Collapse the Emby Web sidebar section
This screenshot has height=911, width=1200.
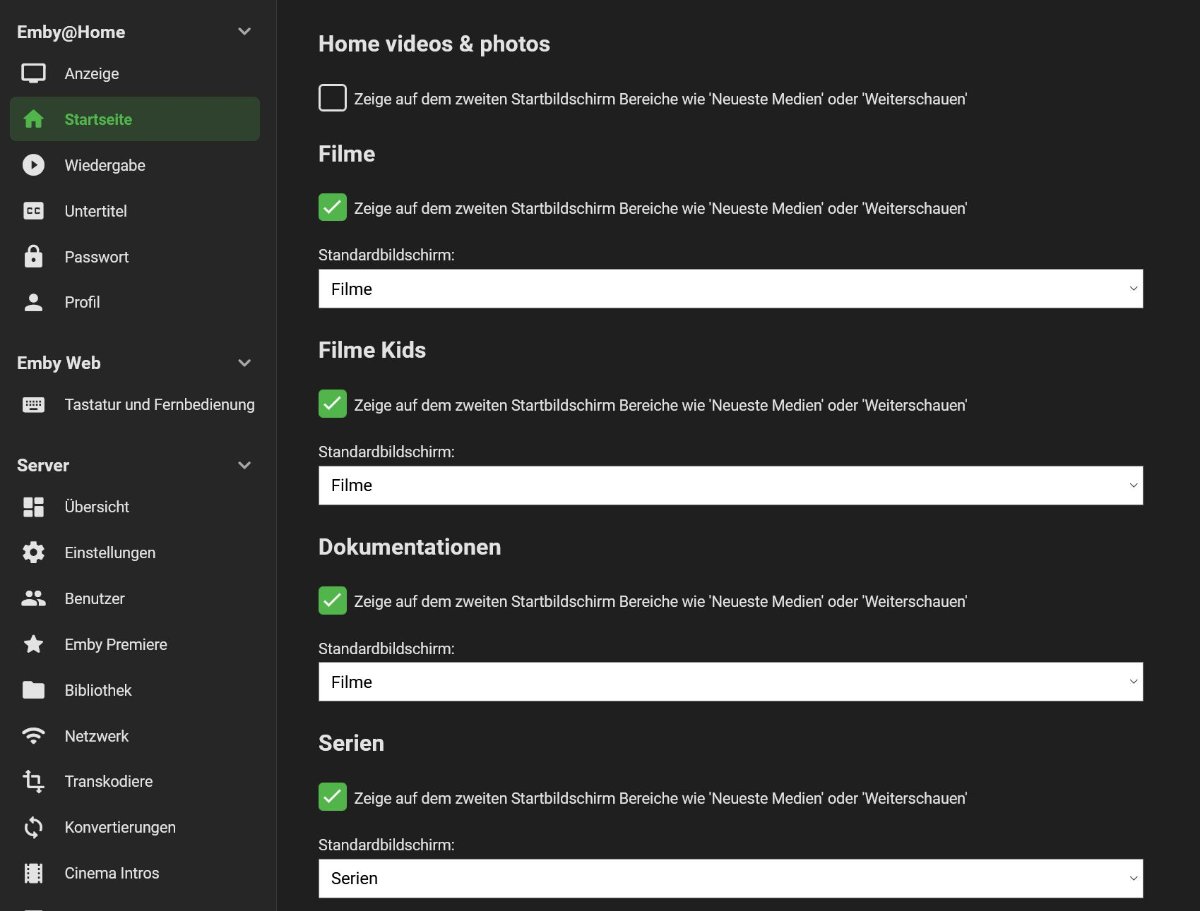tap(245, 363)
